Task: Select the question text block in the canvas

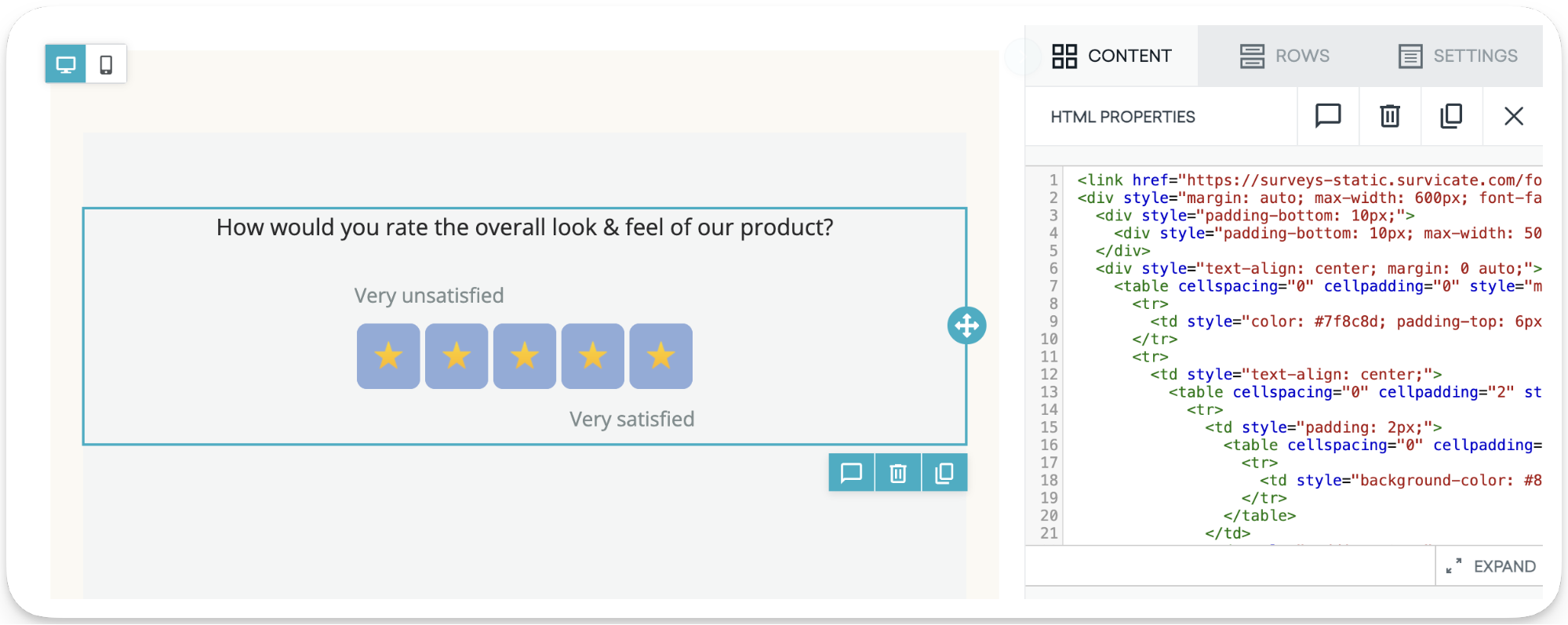Action: coord(524,227)
